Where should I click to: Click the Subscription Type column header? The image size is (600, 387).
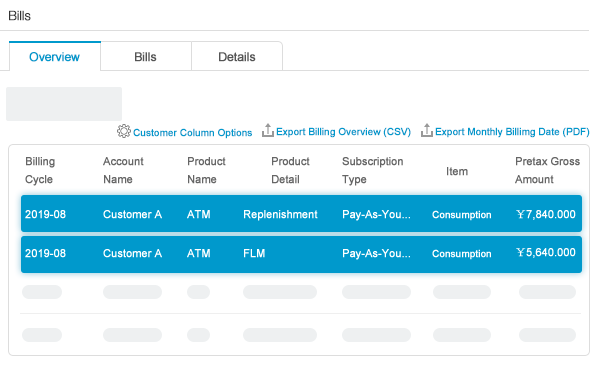coord(372,170)
